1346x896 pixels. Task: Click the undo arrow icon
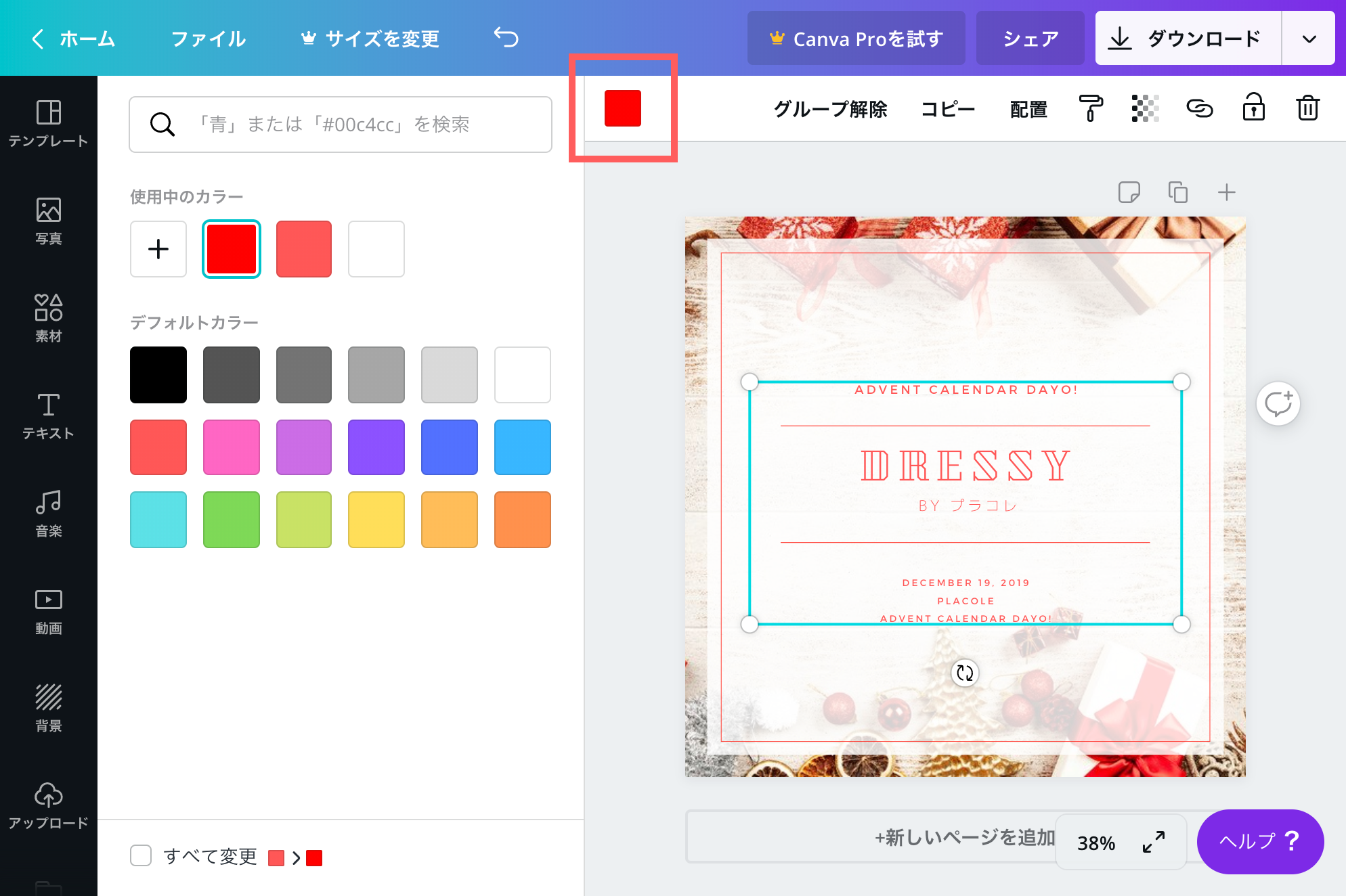506,38
